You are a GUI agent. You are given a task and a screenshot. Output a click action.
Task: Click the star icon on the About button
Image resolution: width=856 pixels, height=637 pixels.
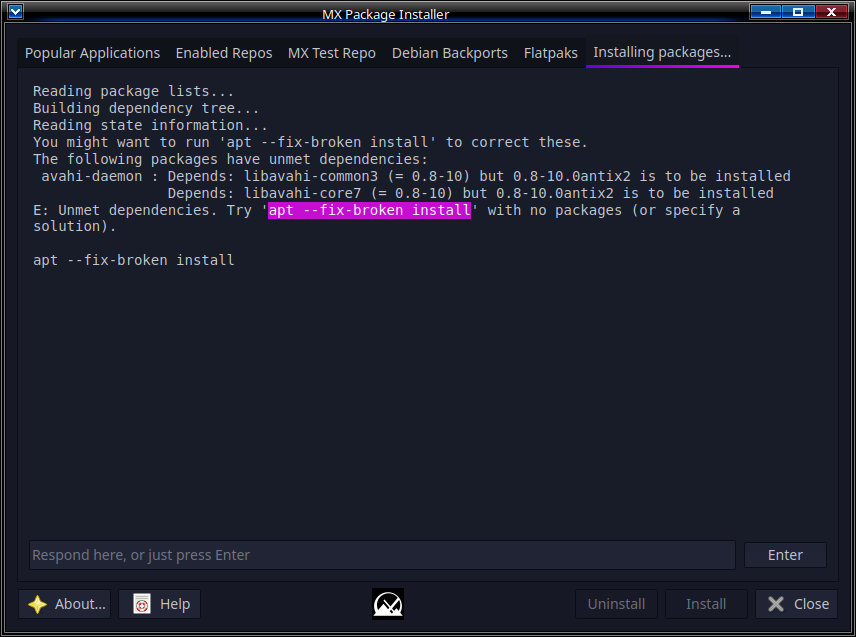[37, 604]
